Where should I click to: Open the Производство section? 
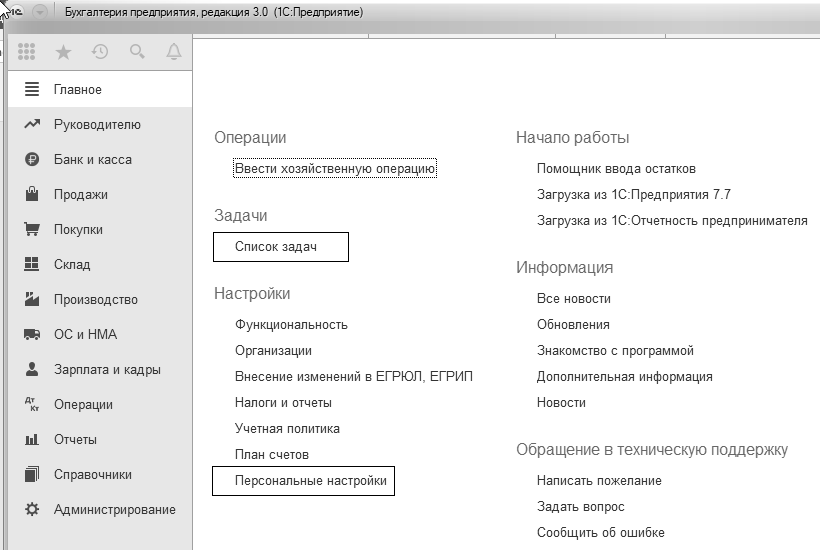click(x=100, y=300)
